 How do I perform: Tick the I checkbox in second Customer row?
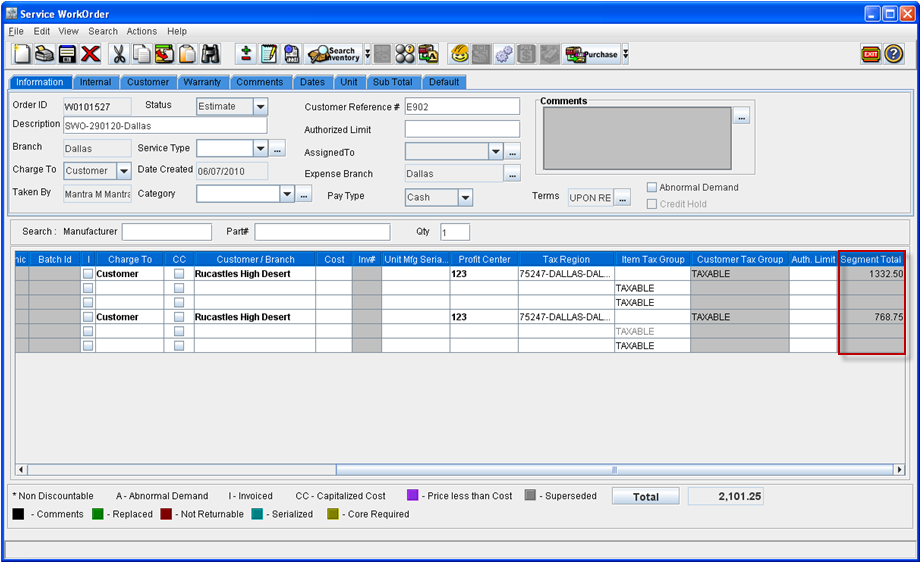click(88, 317)
